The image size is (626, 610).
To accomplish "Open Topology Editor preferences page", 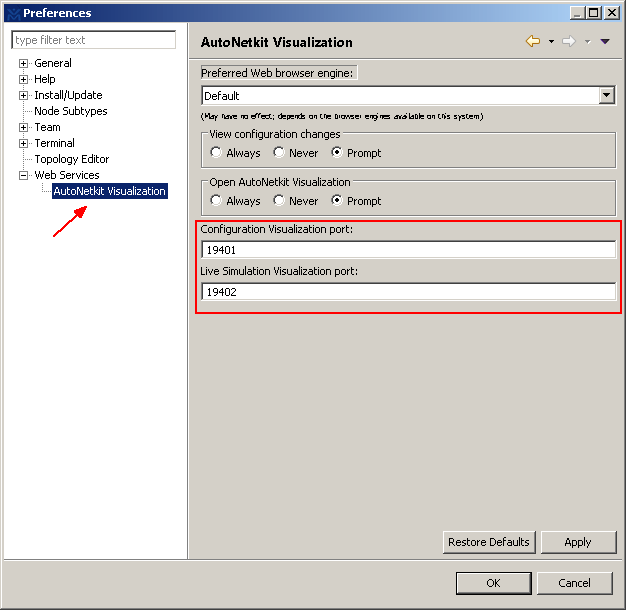I will 71,159.
